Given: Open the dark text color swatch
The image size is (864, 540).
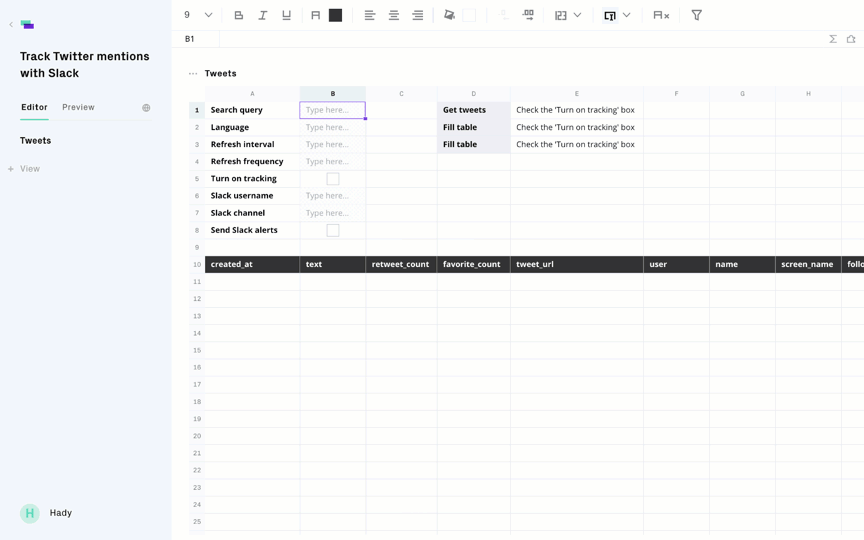Looking at the screenshot, I should 336,15.
